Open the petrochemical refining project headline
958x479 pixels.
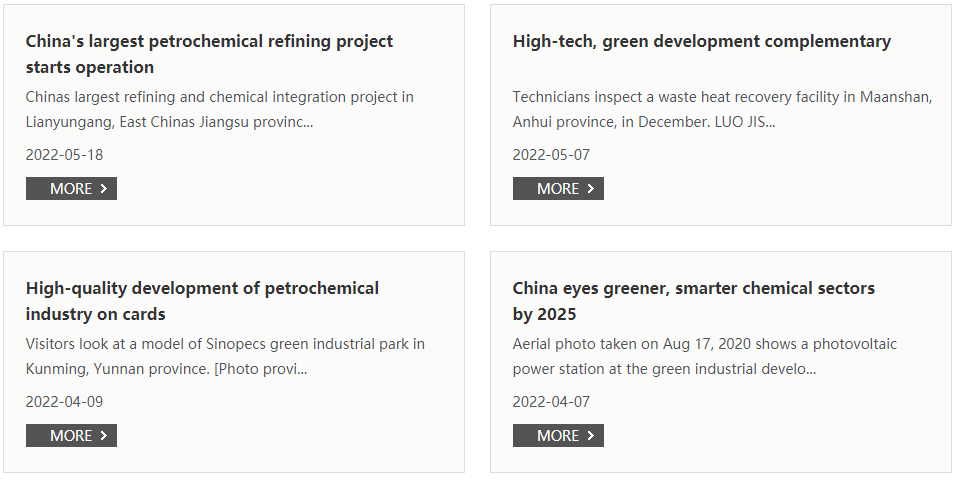coord(209,54)
